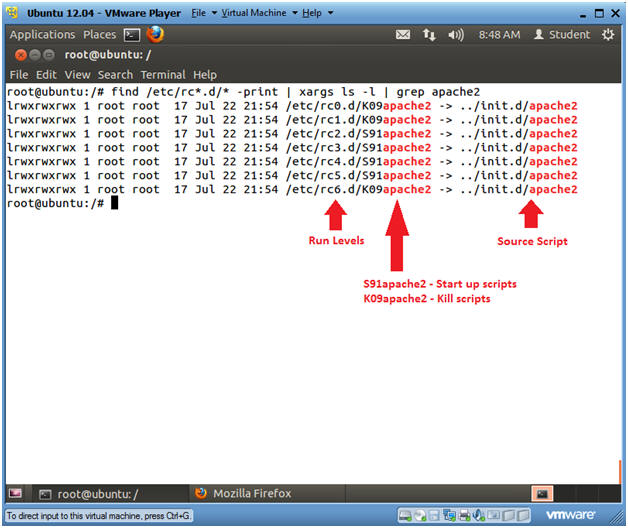Click the /etc/rc6.d/K09apache2 output line
The image size is (628, 528).
pos(292,189)
